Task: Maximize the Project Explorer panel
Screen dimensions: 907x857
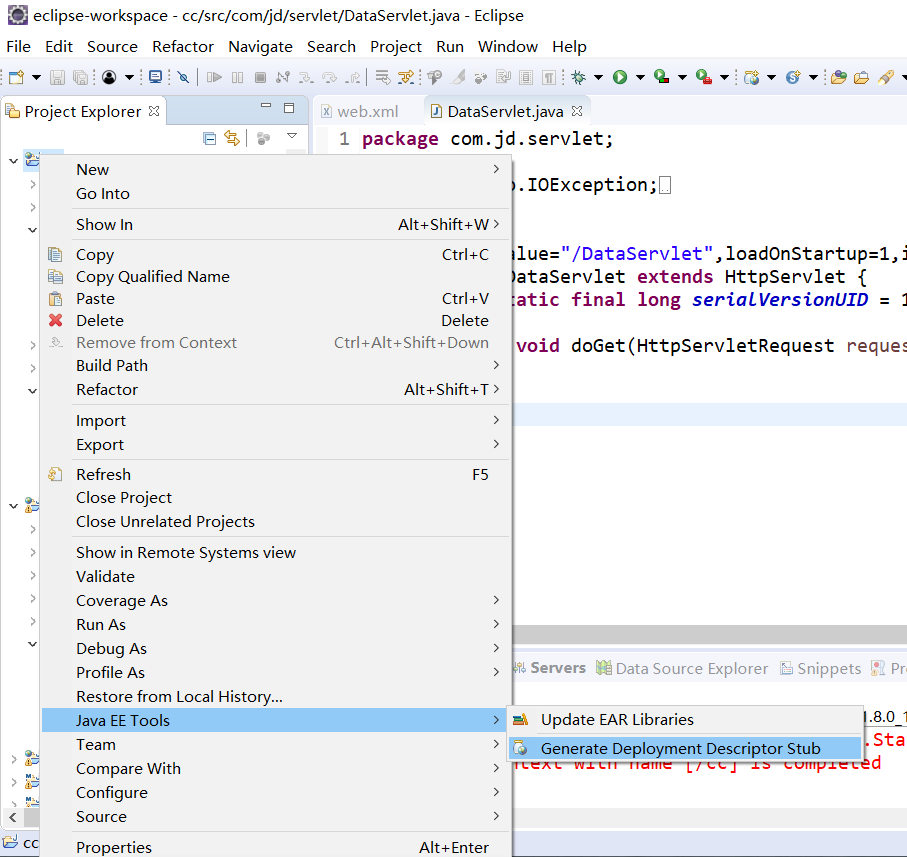Action: [x=289, y=108]
